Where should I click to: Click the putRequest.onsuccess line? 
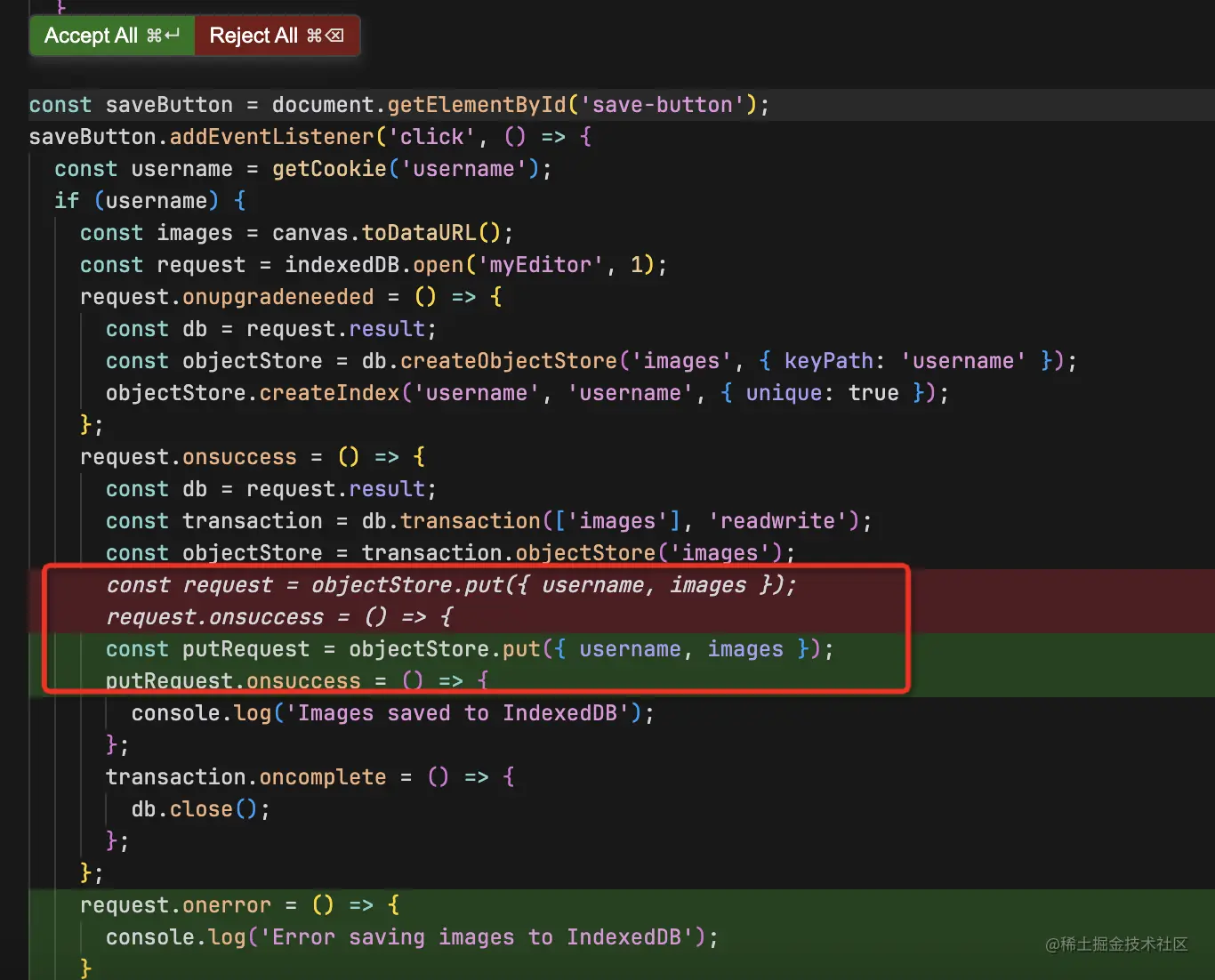pyautogui.click(x=297, y=681)
